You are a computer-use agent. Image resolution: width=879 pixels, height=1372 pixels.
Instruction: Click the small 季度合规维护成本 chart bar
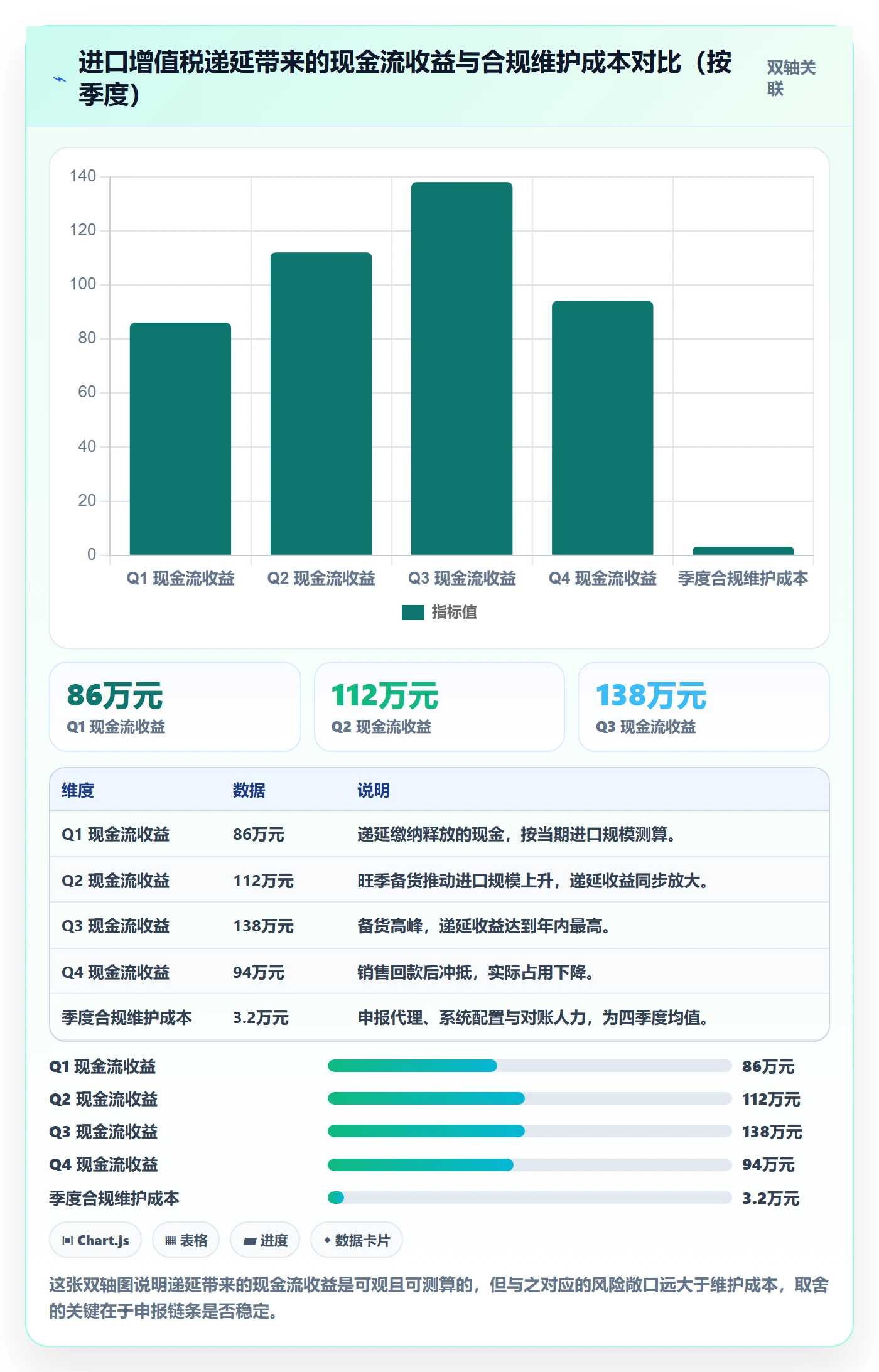coord(743,550)
